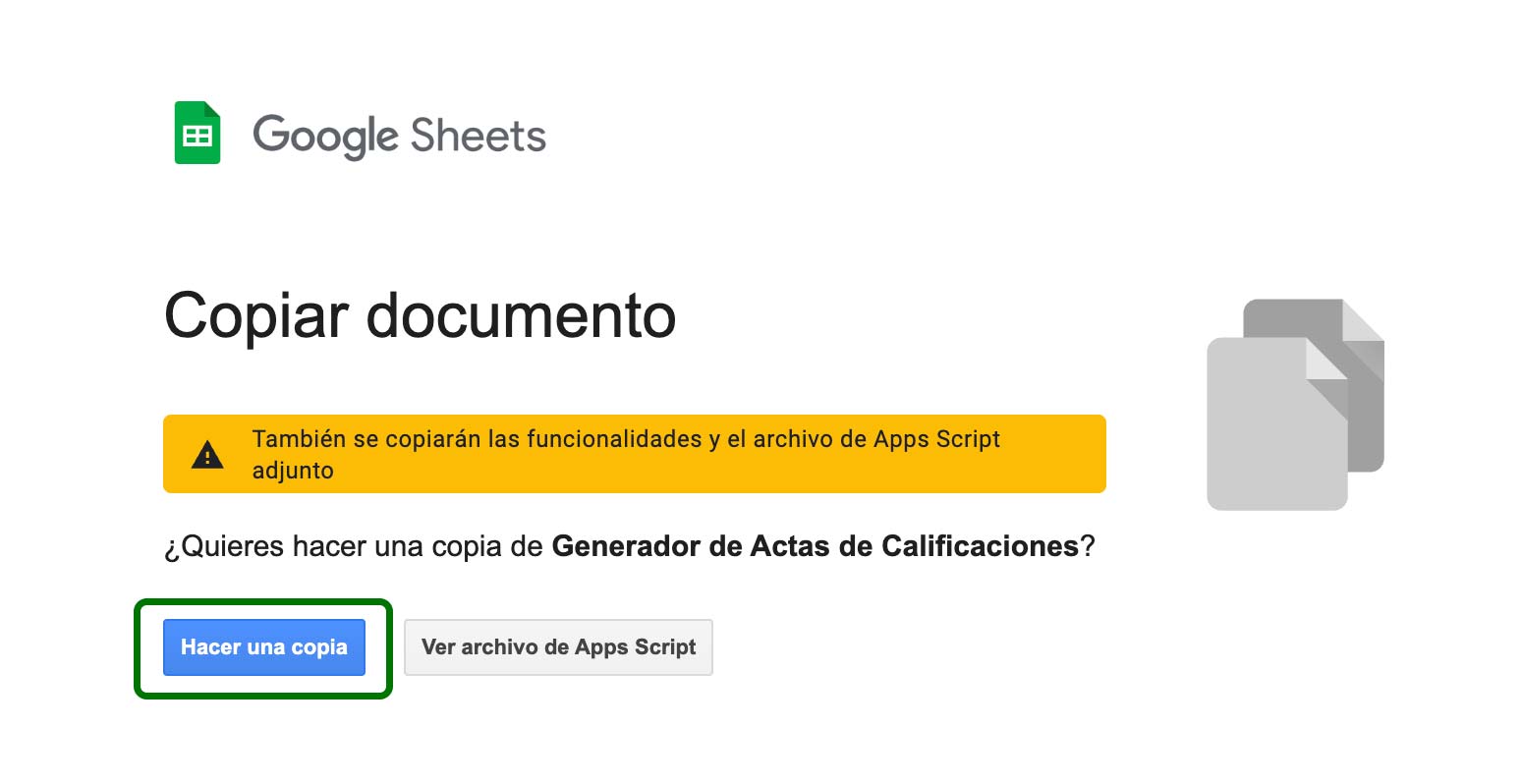Click the Copiar documento heading

pyautogui.click(x=420, y=314)
